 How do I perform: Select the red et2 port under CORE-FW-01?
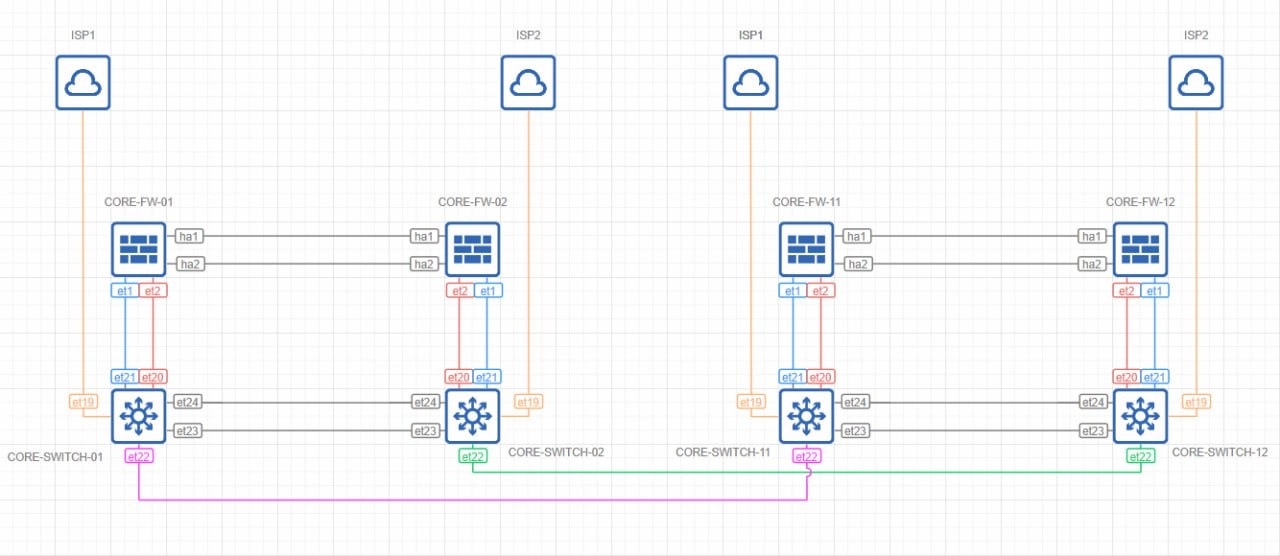pos(153,291)
